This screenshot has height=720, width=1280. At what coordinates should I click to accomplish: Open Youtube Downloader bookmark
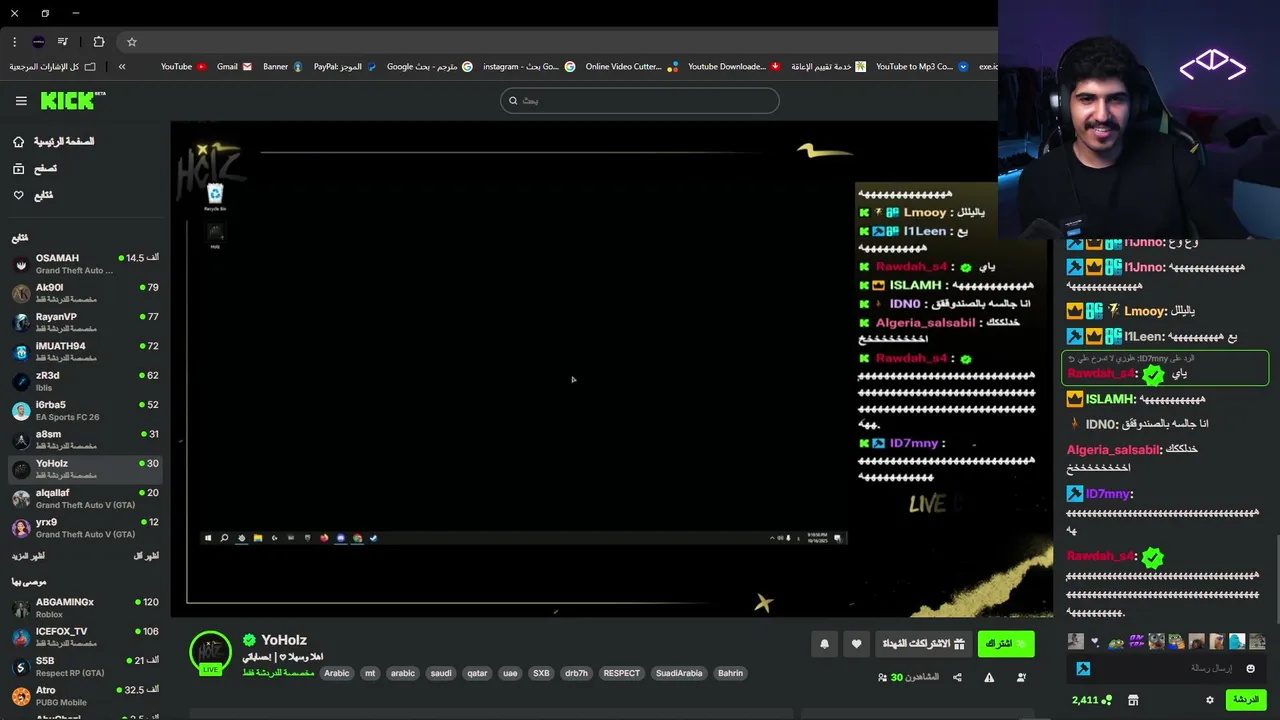[x=734, y=67]
